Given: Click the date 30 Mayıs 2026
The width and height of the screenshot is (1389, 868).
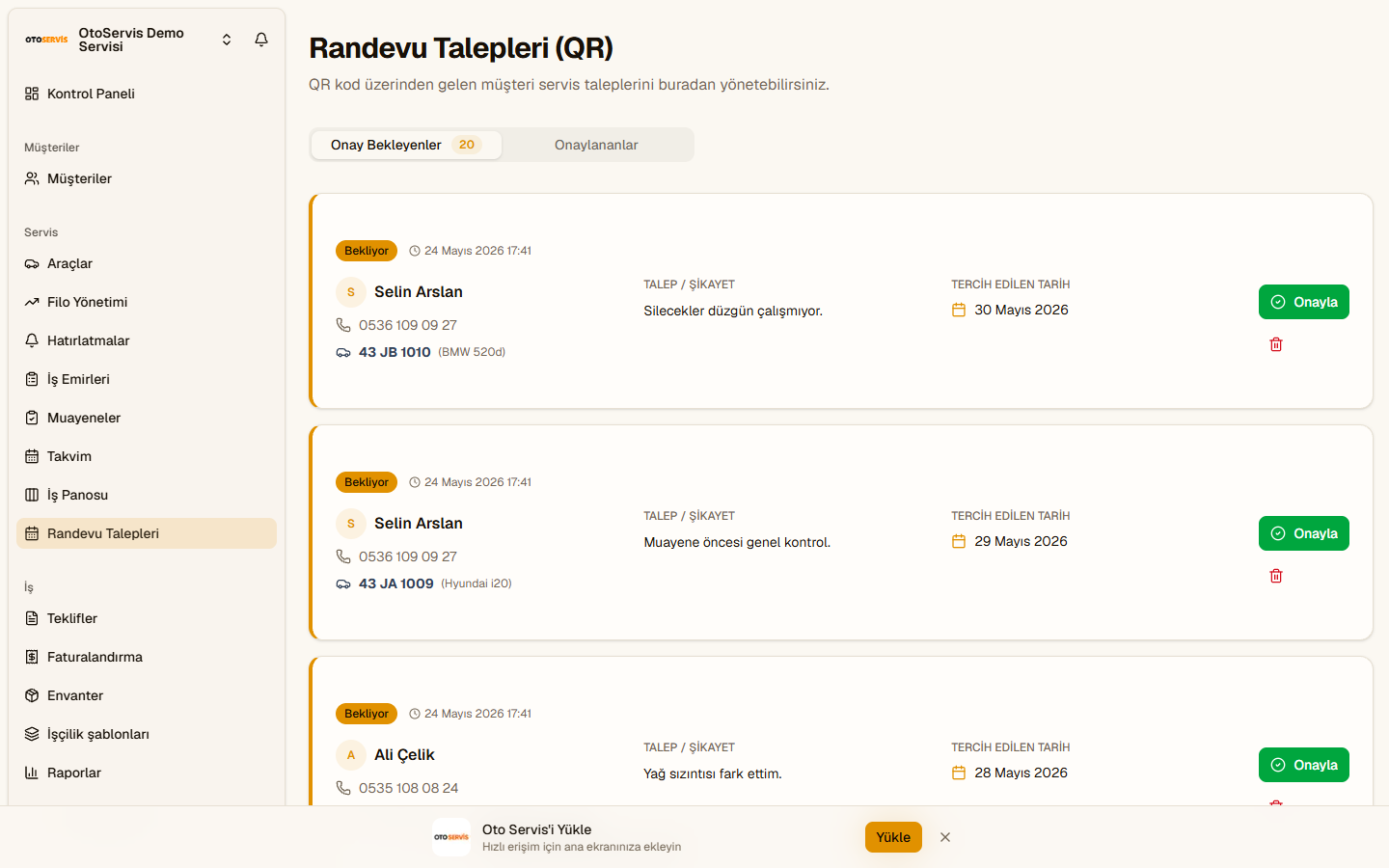Looking at the screenshot, I should [x=1021, y=310].
